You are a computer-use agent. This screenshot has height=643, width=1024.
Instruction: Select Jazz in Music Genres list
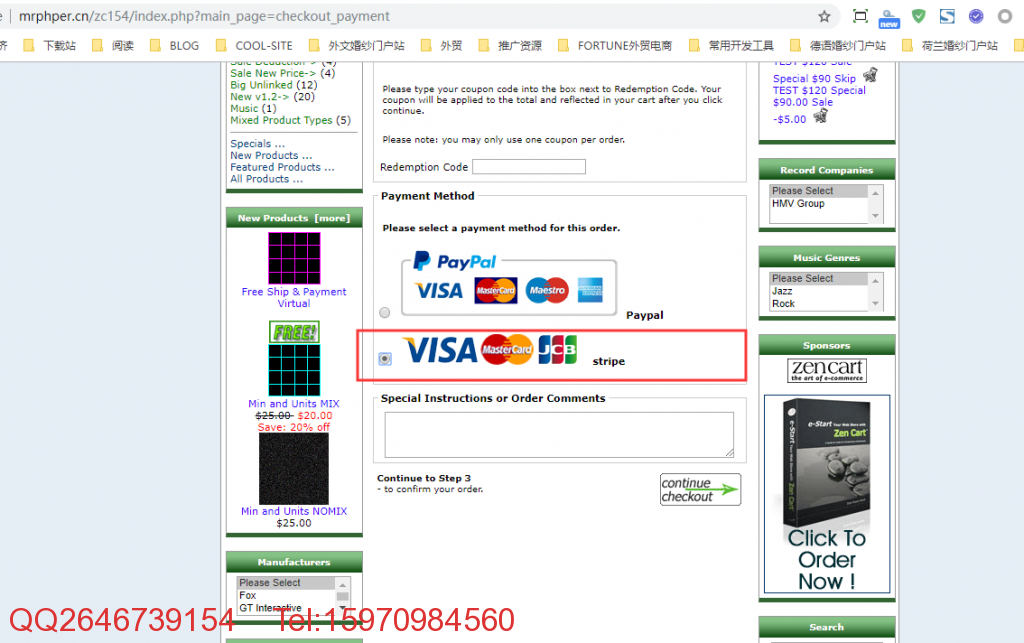point(819,291)
